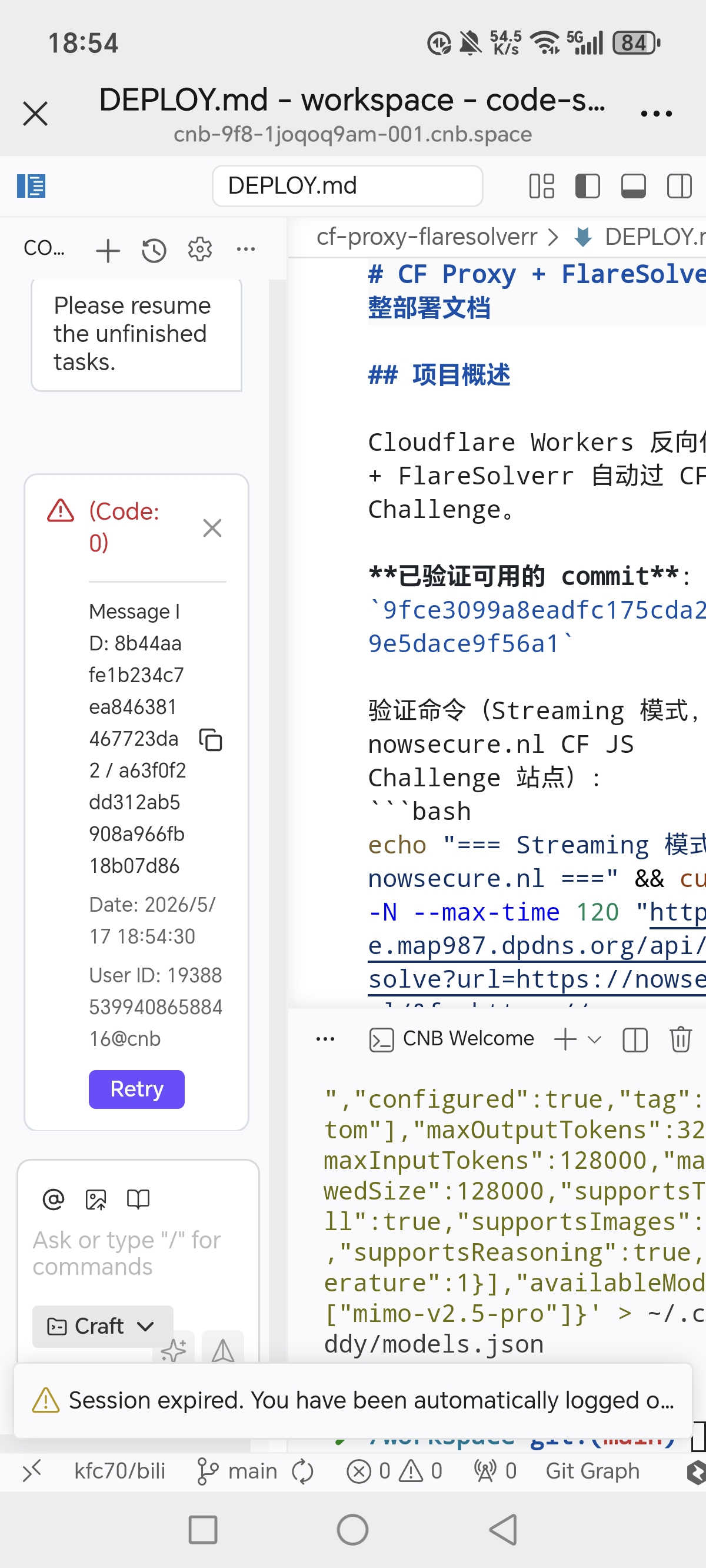
Task: Copy the error message ID
Action: coord(211,740)
